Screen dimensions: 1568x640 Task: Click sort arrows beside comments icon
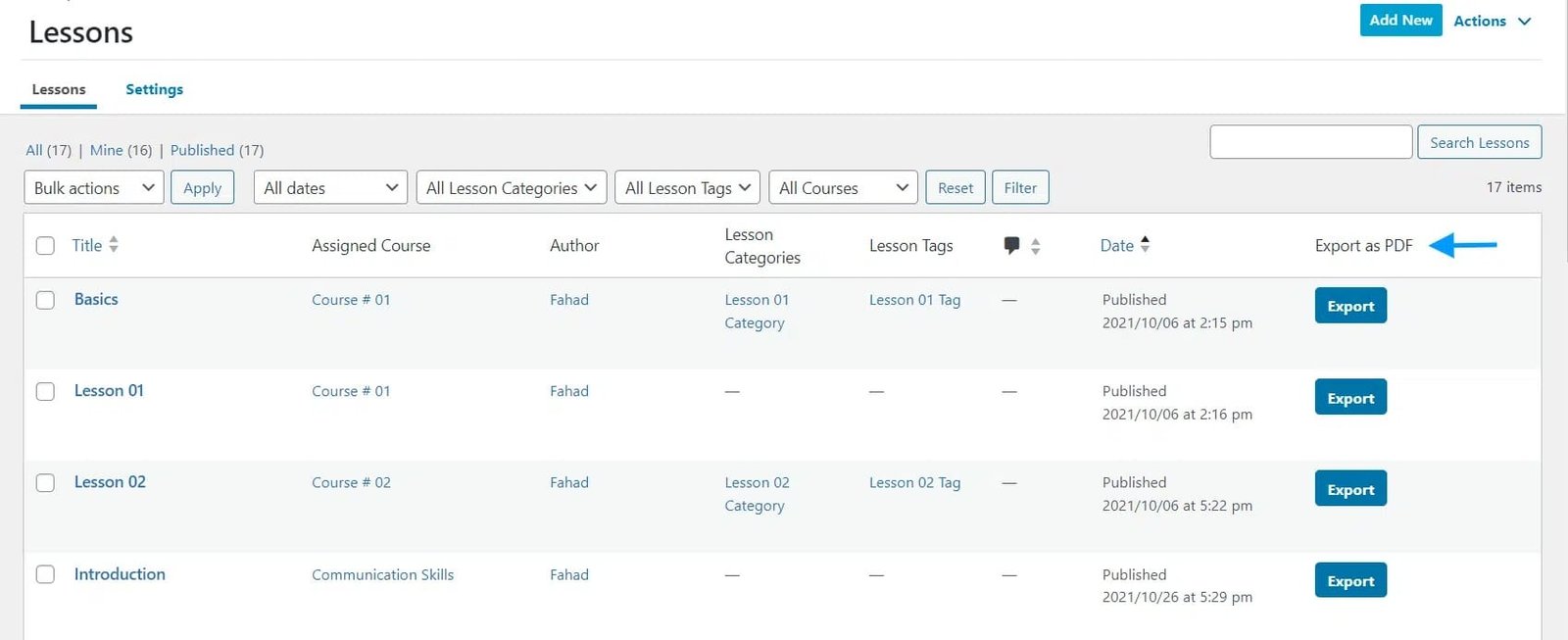[1035, 246]
